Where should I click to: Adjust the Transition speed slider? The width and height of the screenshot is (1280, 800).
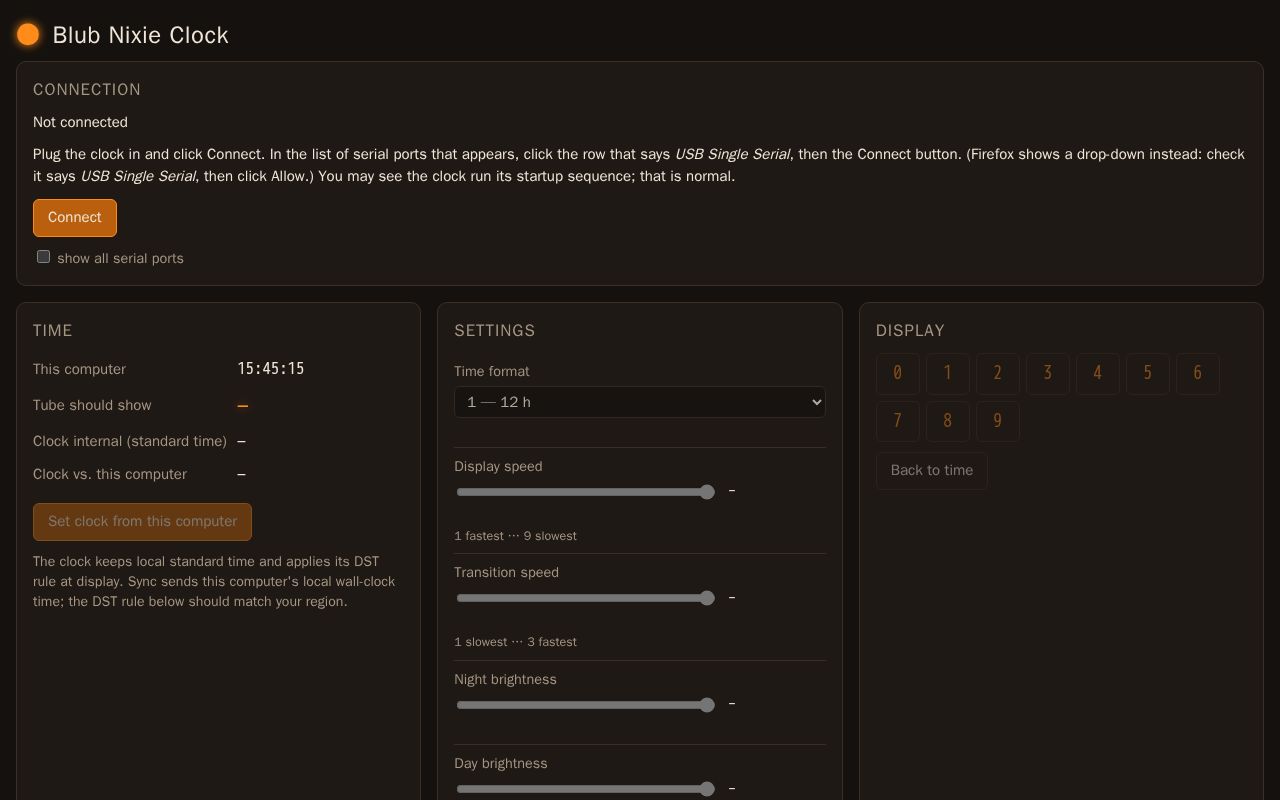click(x=586, y=598)
